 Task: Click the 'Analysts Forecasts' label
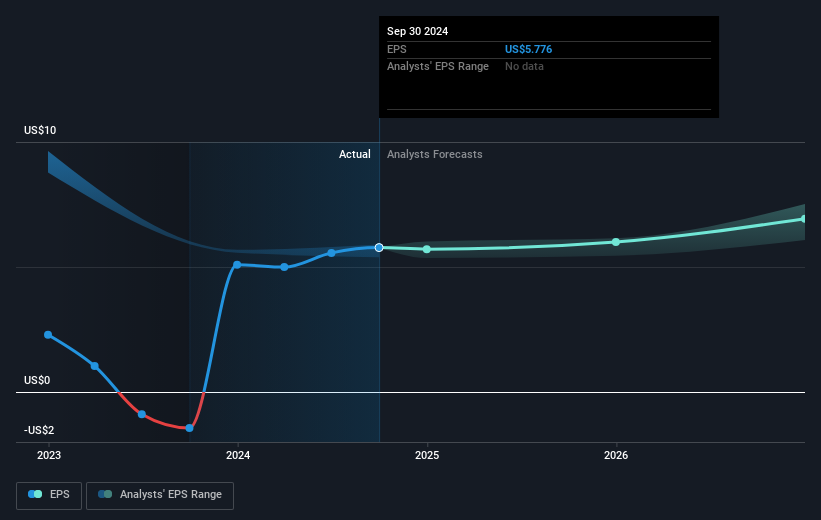[x=435, y=154]
